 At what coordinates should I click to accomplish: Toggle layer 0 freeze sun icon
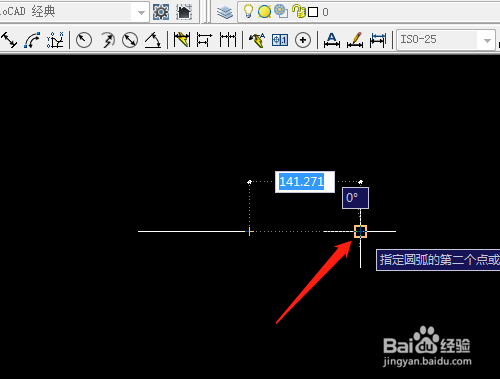[x=264, y=12]
